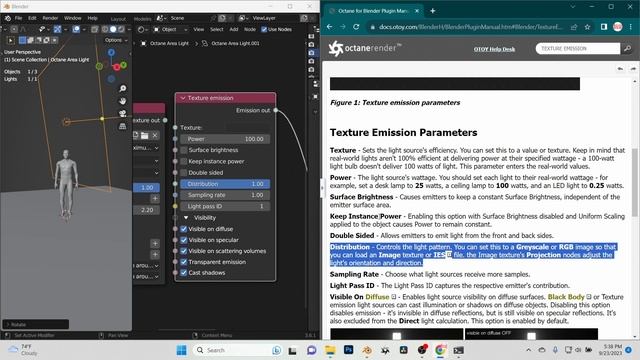This screenshot has width=640, height=360.
Task: Click the Z axis of the viewport gizmo
Action: pyautogui.click(x=111, y=52)
